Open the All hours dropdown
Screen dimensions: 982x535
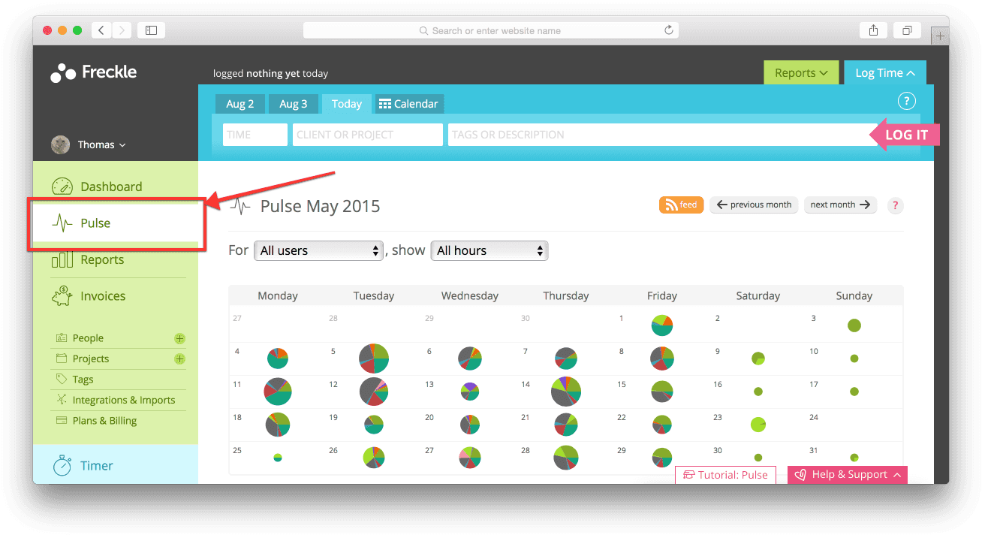coord(489,251)
